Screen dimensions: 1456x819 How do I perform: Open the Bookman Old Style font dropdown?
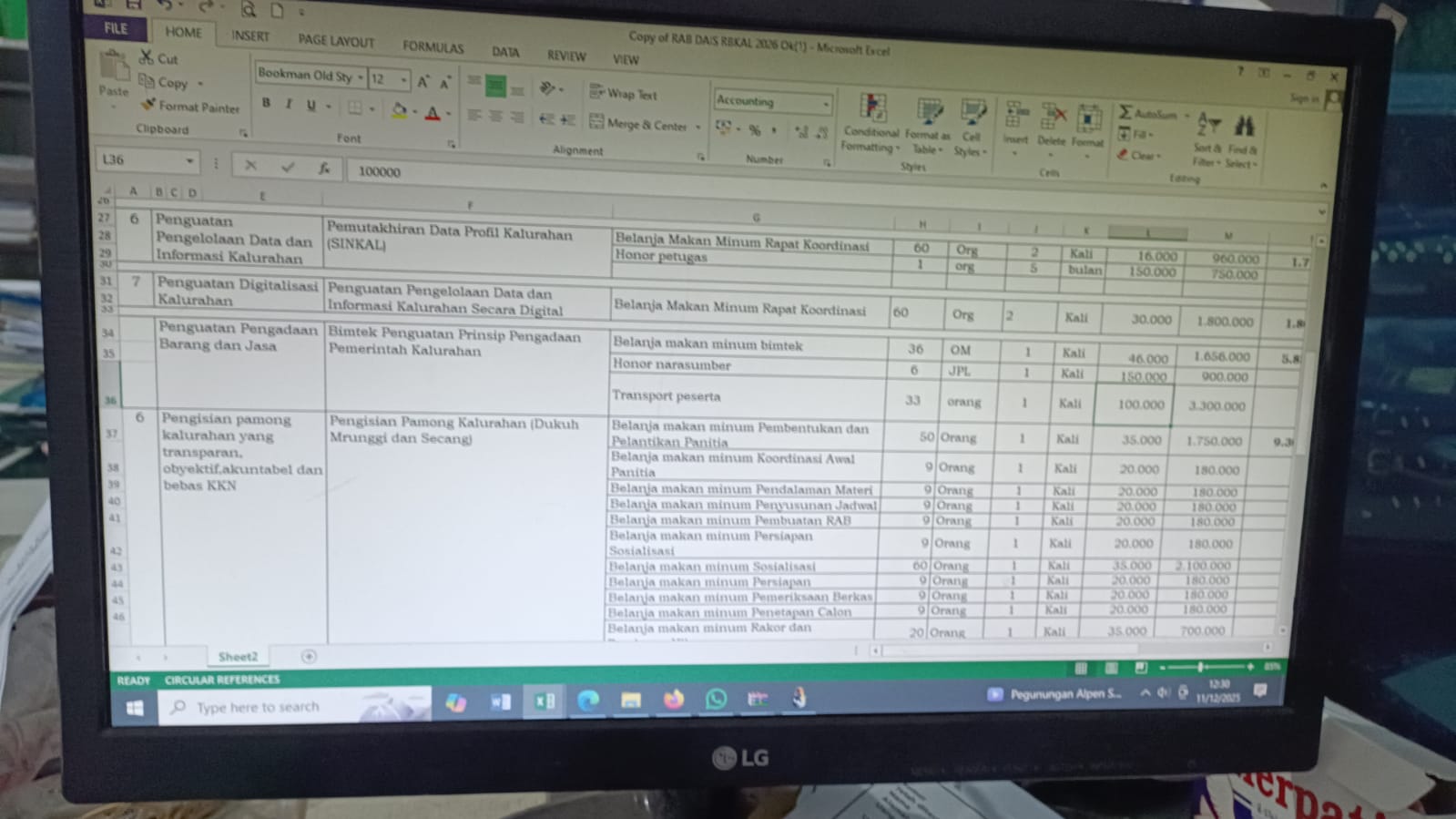(x=361, y=77)
